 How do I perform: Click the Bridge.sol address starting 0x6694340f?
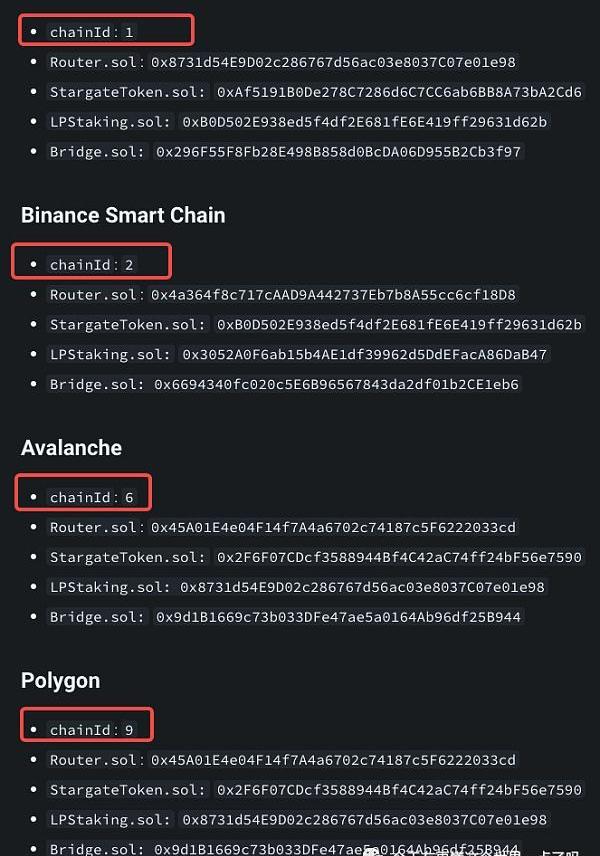tap(338, 385)
